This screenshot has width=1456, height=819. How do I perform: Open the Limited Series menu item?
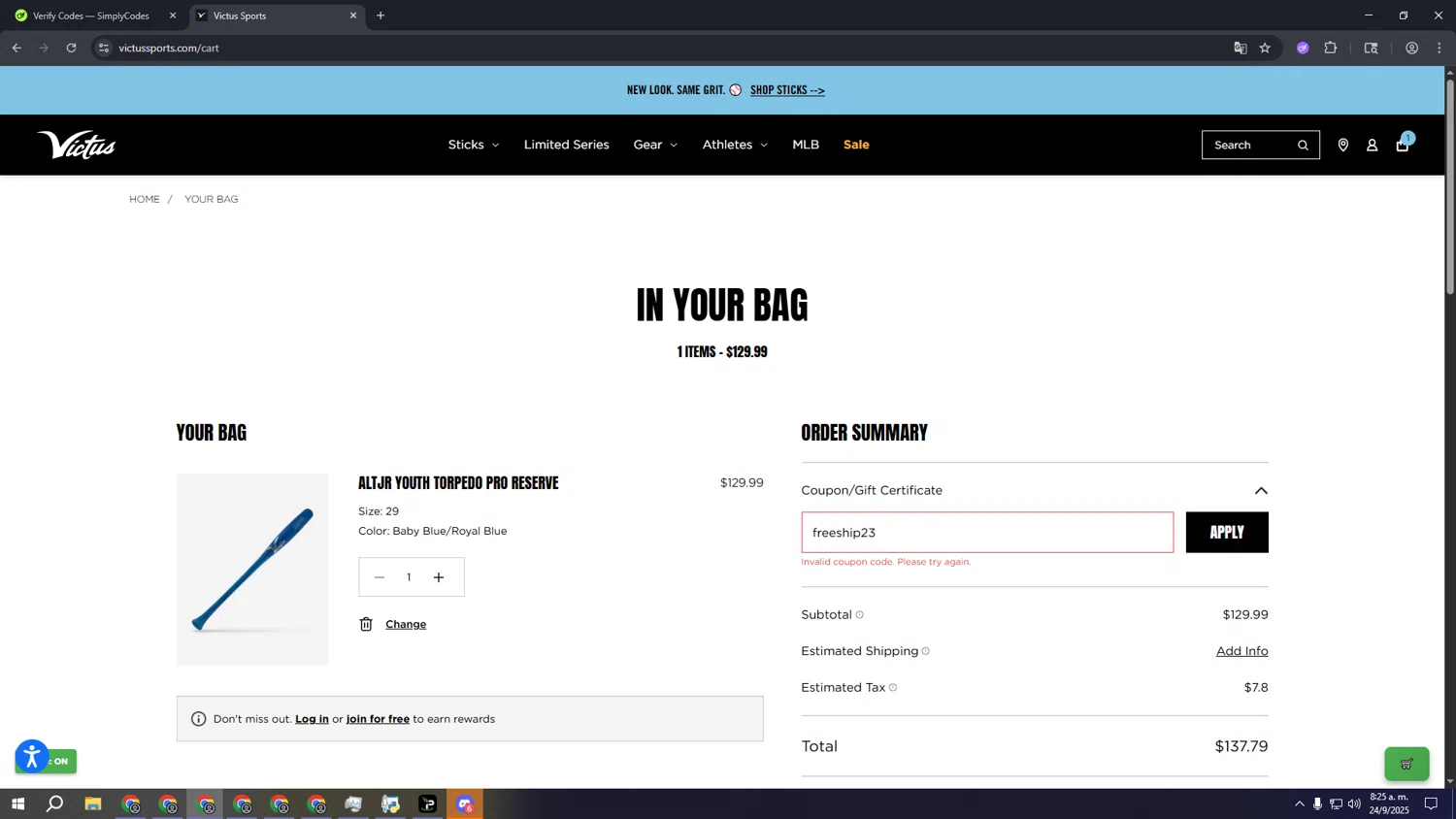point(567,145)
